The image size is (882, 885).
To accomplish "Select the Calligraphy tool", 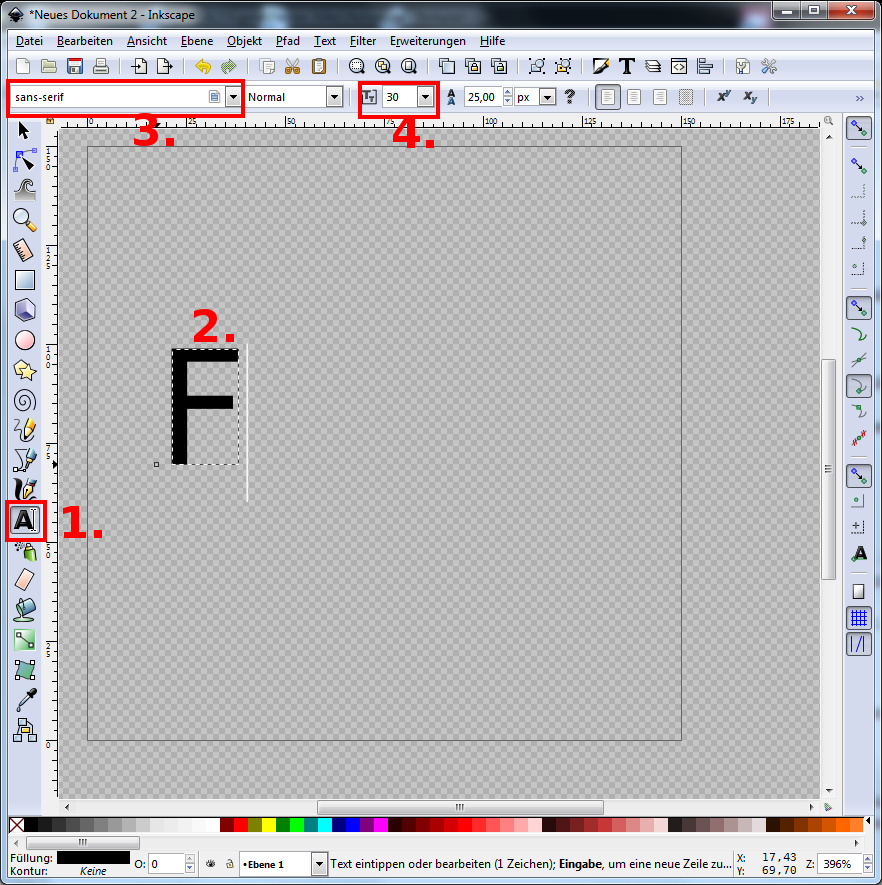I will pos(25,490).
